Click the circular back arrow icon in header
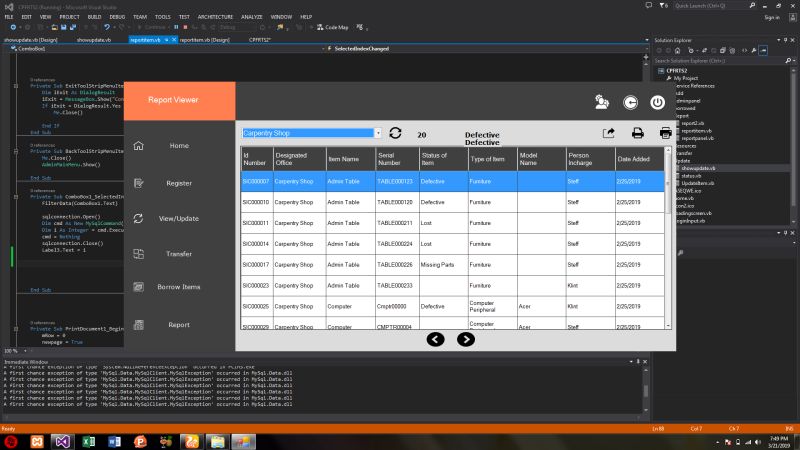800x450 pixels. click(x=631, y=103)
